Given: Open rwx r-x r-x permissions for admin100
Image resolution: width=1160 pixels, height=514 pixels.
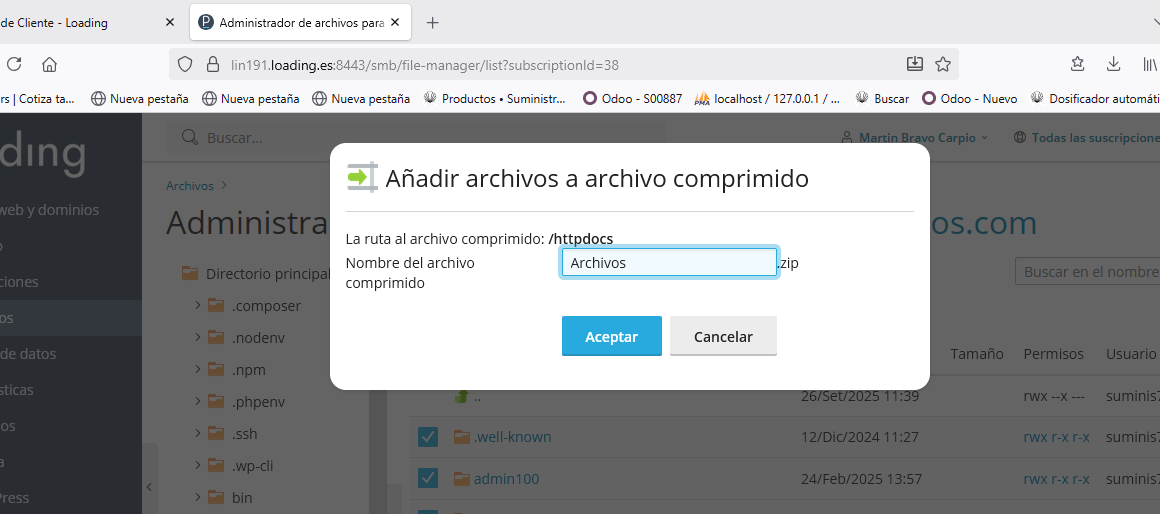Looking at the screenshot, I should pos(1056,479).
